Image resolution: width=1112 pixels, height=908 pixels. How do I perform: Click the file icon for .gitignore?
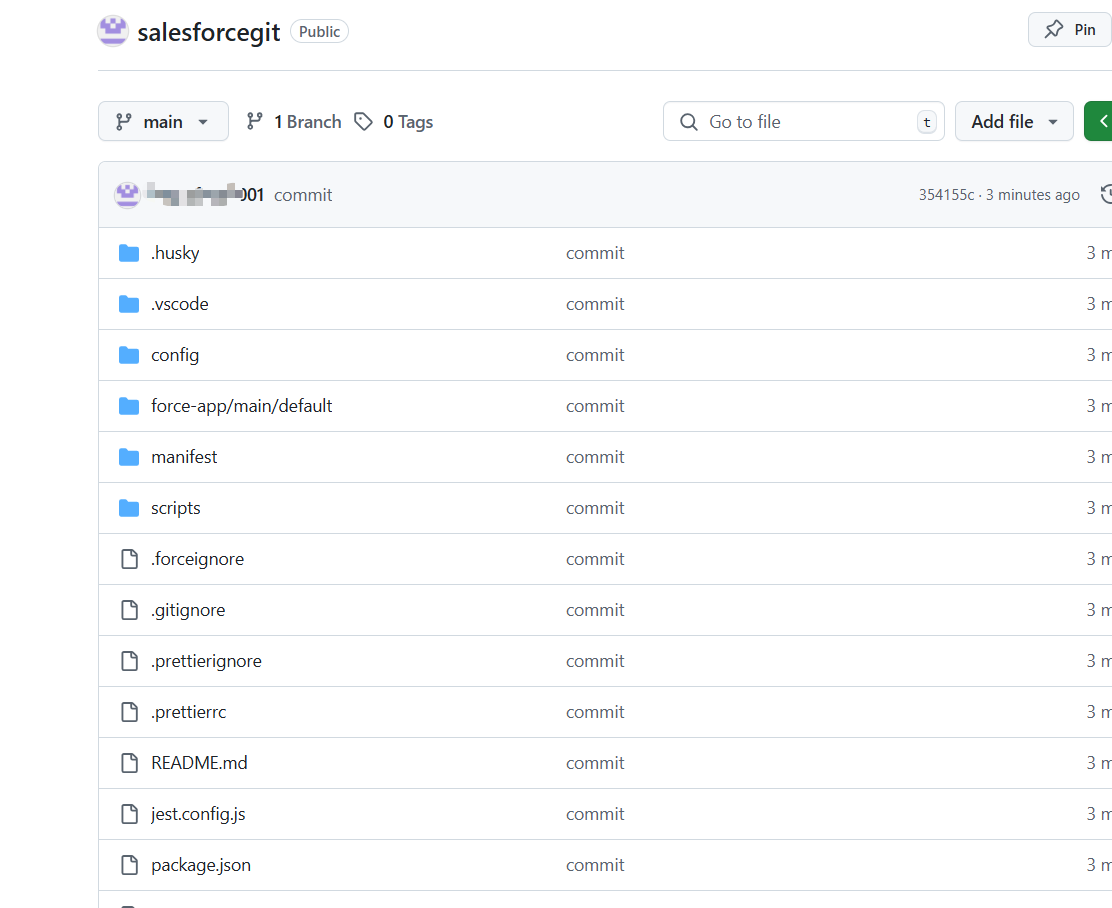click(129, 610)
